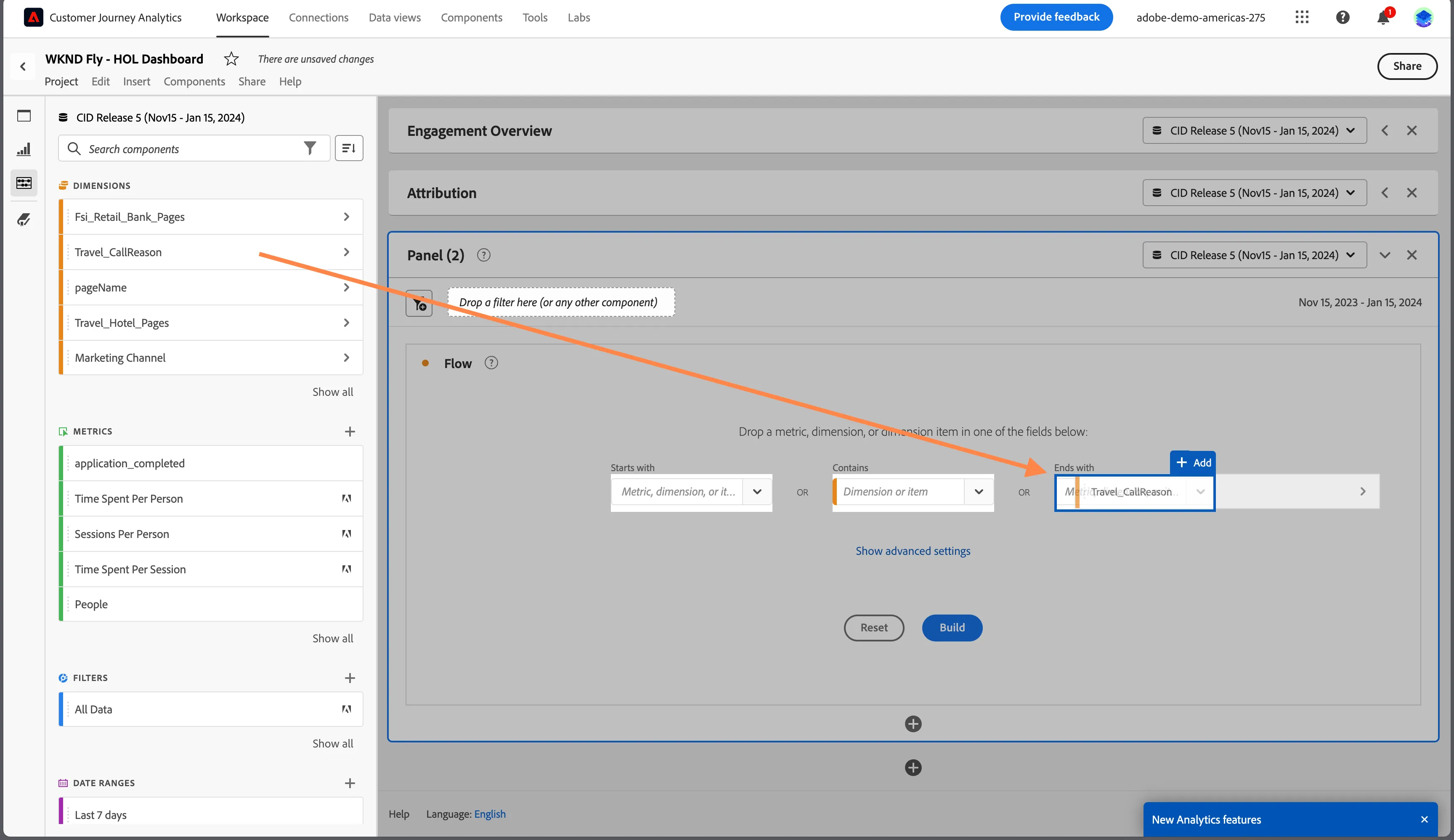Viewport: 1454px width, 840px height.
Task: Click the Flow help question icon
Action: coord(491,363)
